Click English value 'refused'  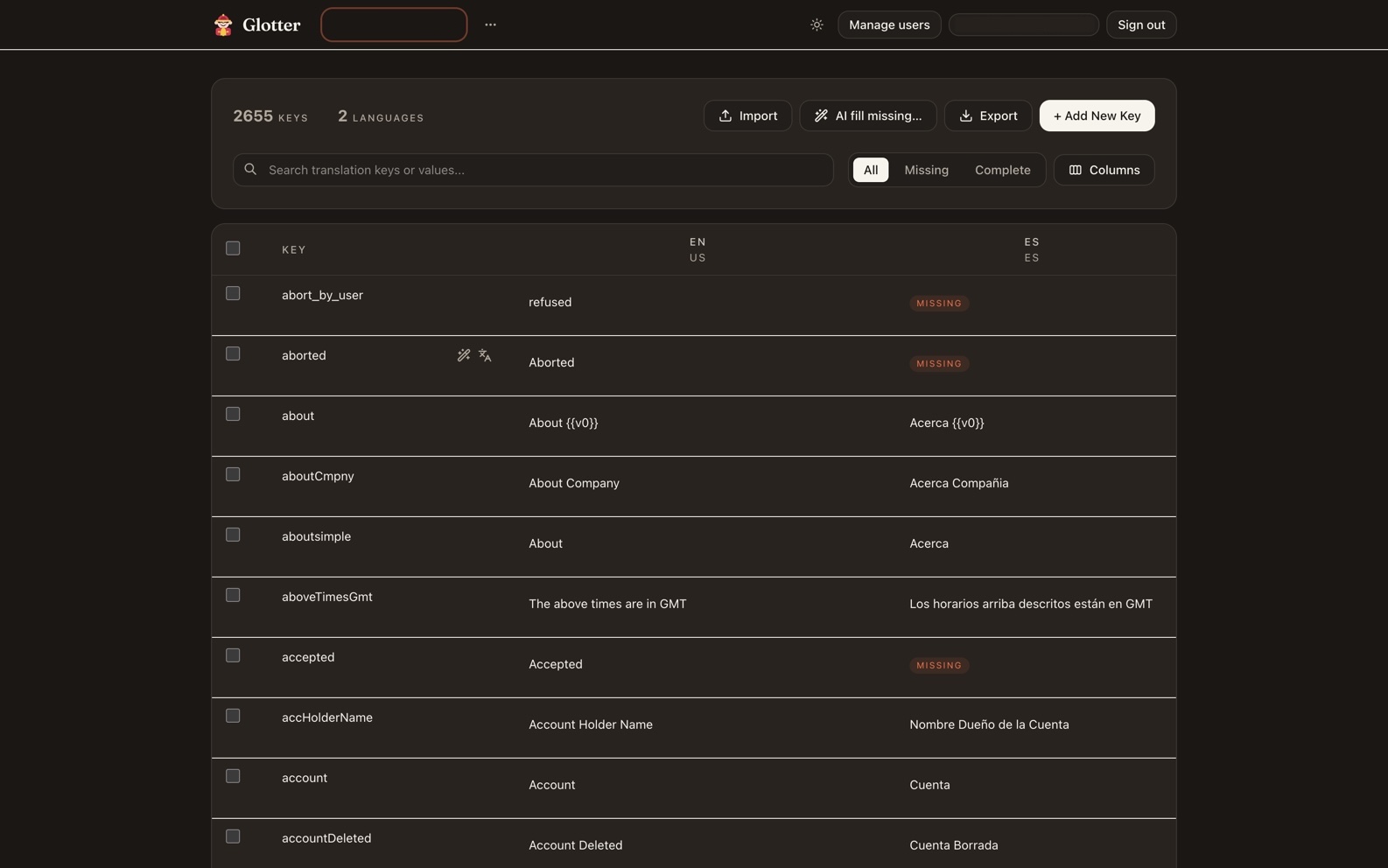tap(550, 302)
